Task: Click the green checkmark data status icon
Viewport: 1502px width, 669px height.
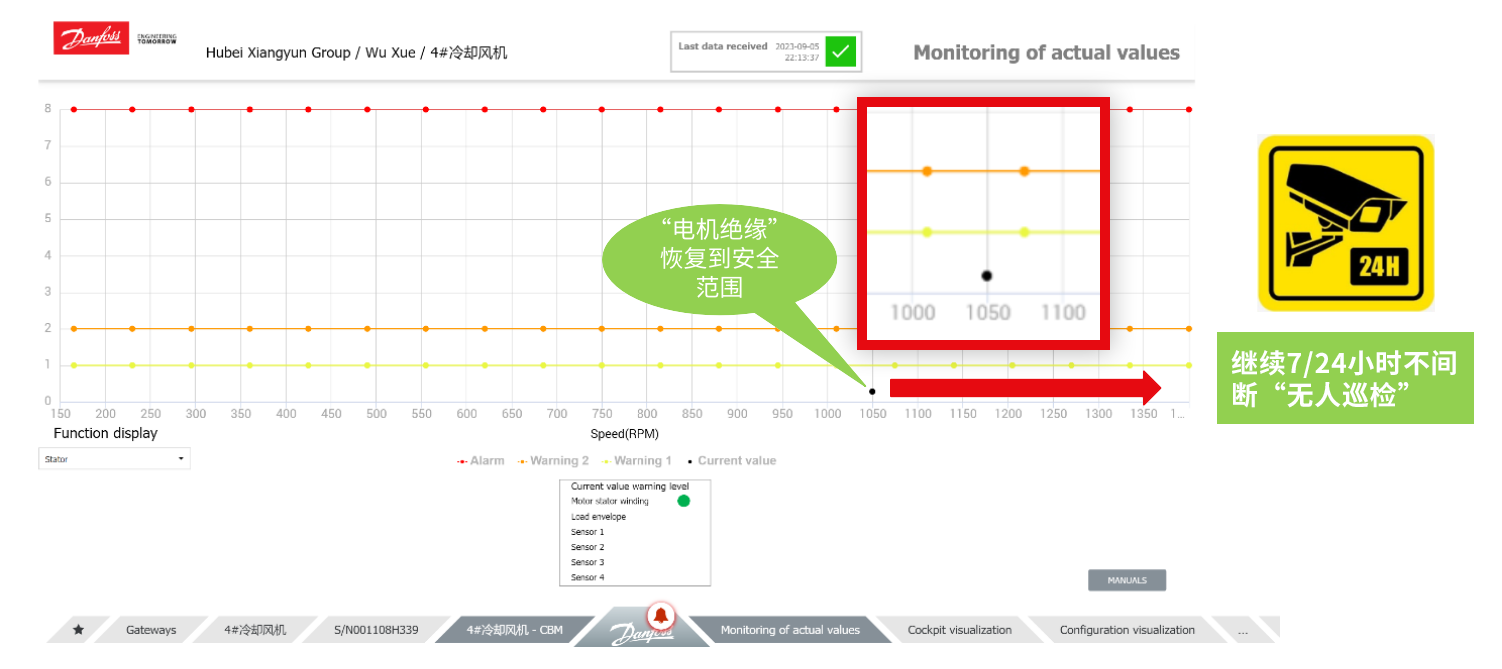Action: (x=841, y=51)
